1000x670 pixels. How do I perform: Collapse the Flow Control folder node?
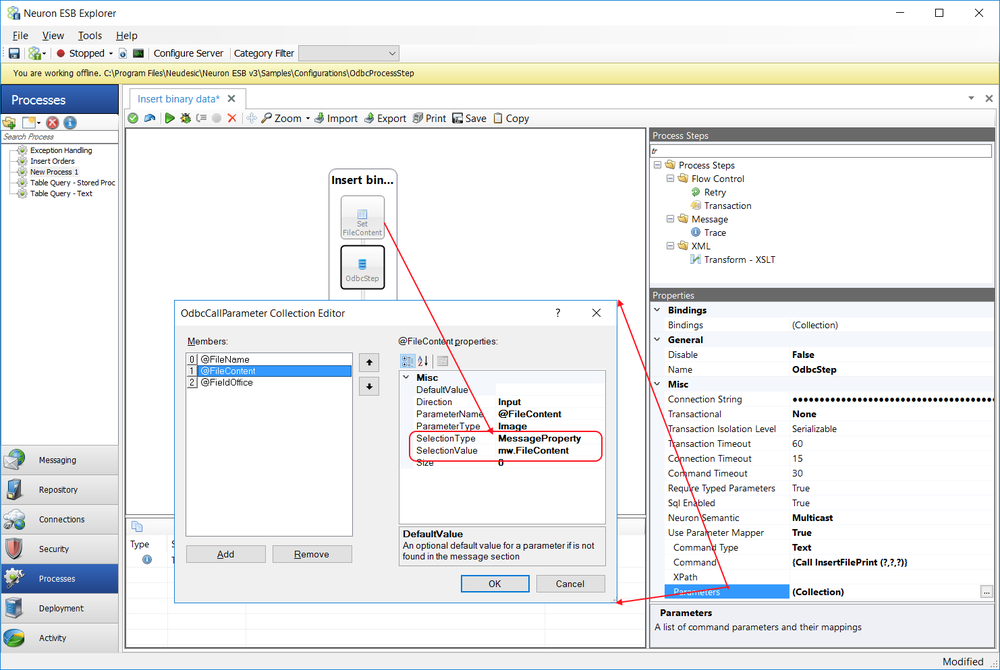coord(670,178)
